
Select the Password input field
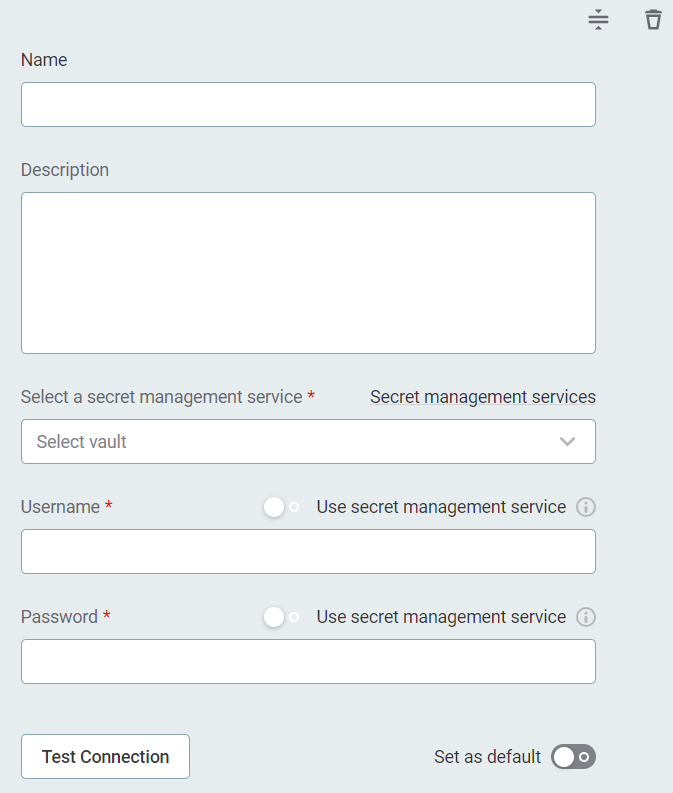click(308, 662)
